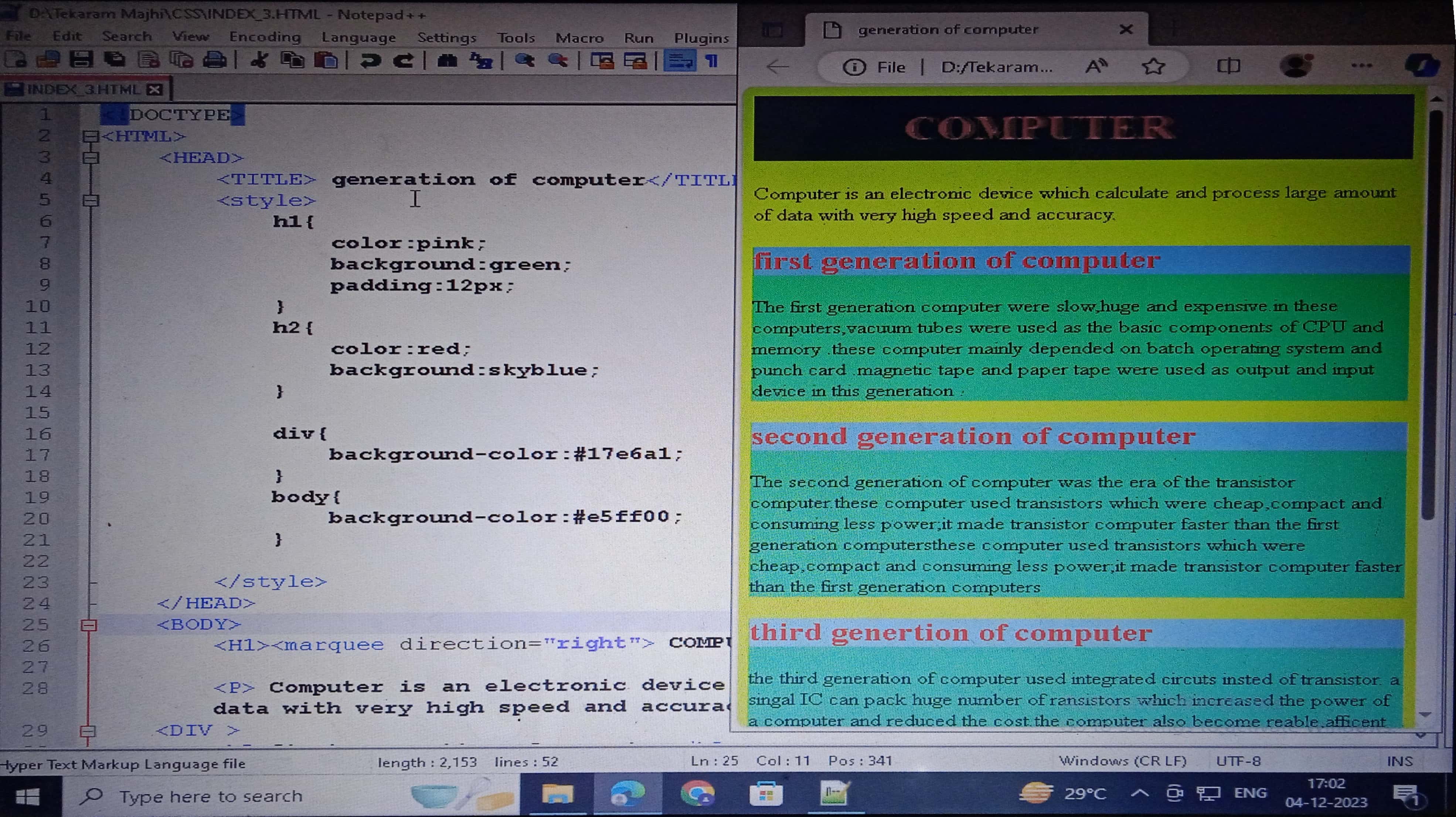Viewport: 1456px width, 817px height.
Task: Click the browser back arrow button
Action: (778, 67)
